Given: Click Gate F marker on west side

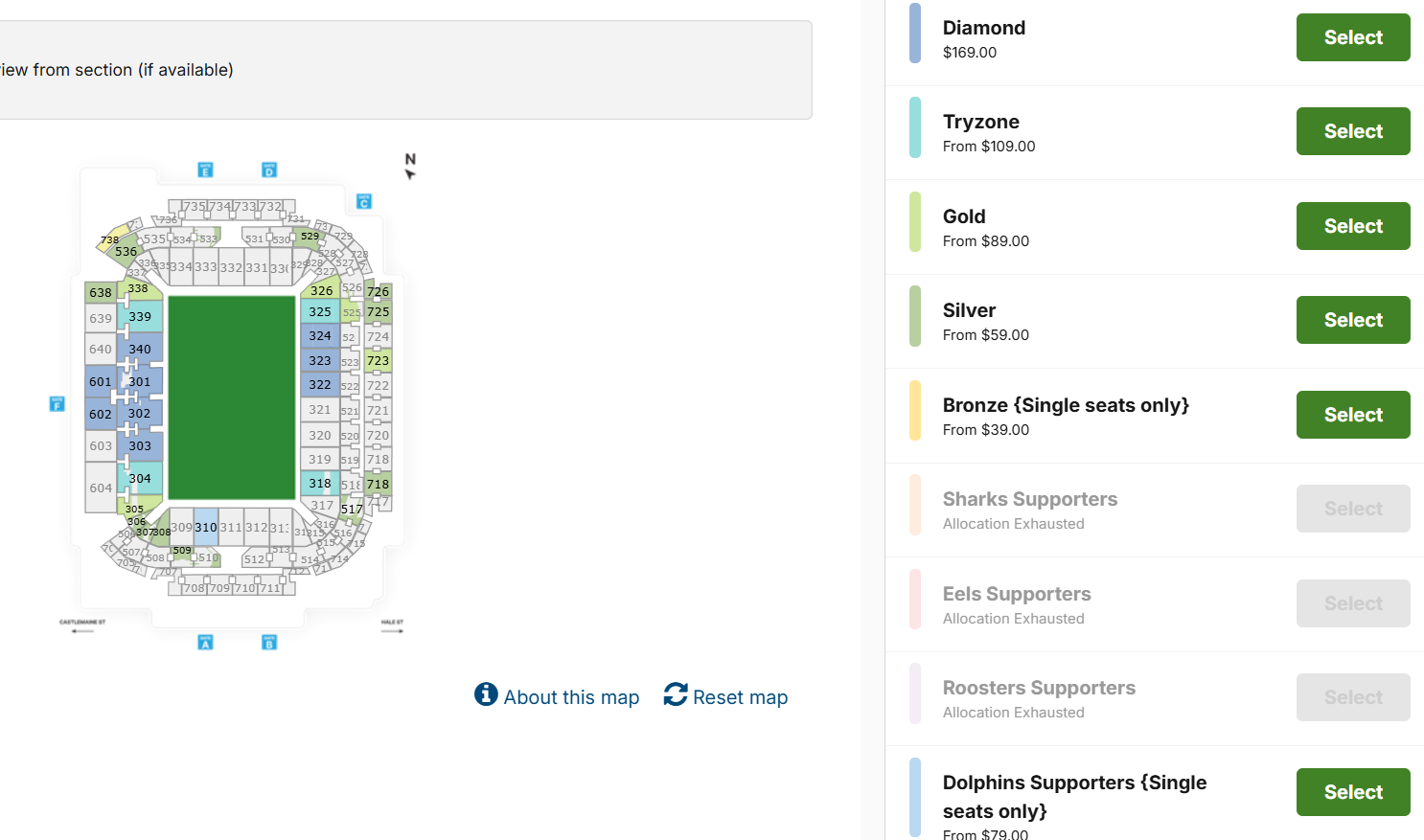Looking at the screenshot, I should 57,404.
